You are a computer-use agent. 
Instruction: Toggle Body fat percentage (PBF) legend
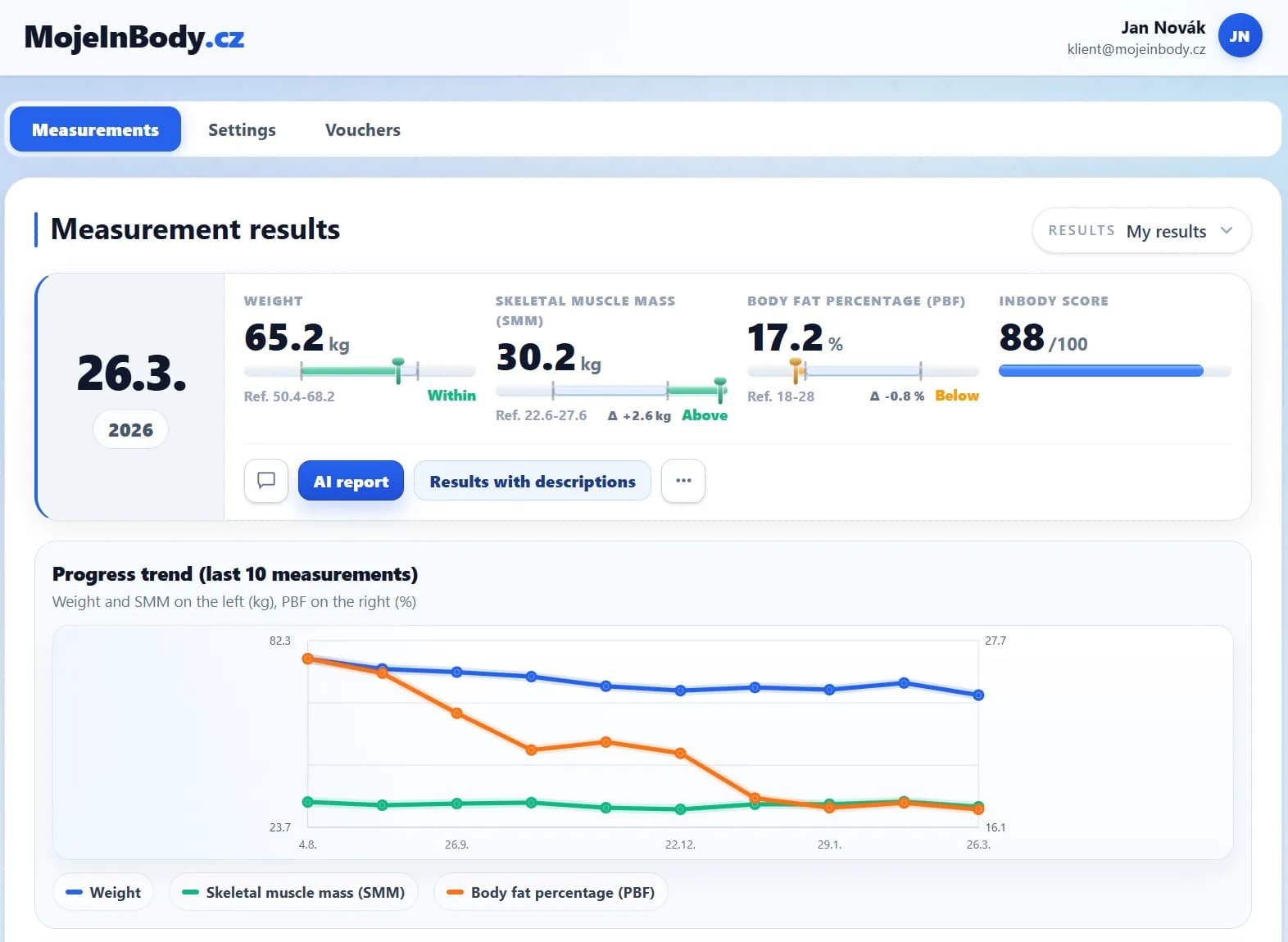[551, 892]
